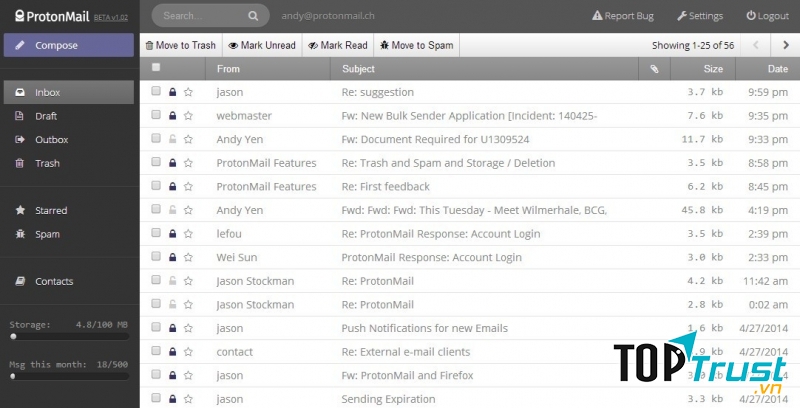Image resolution: width=800 pixels, height=408 pixels.
Task: Click Move to Spam button
Action: 417,45
